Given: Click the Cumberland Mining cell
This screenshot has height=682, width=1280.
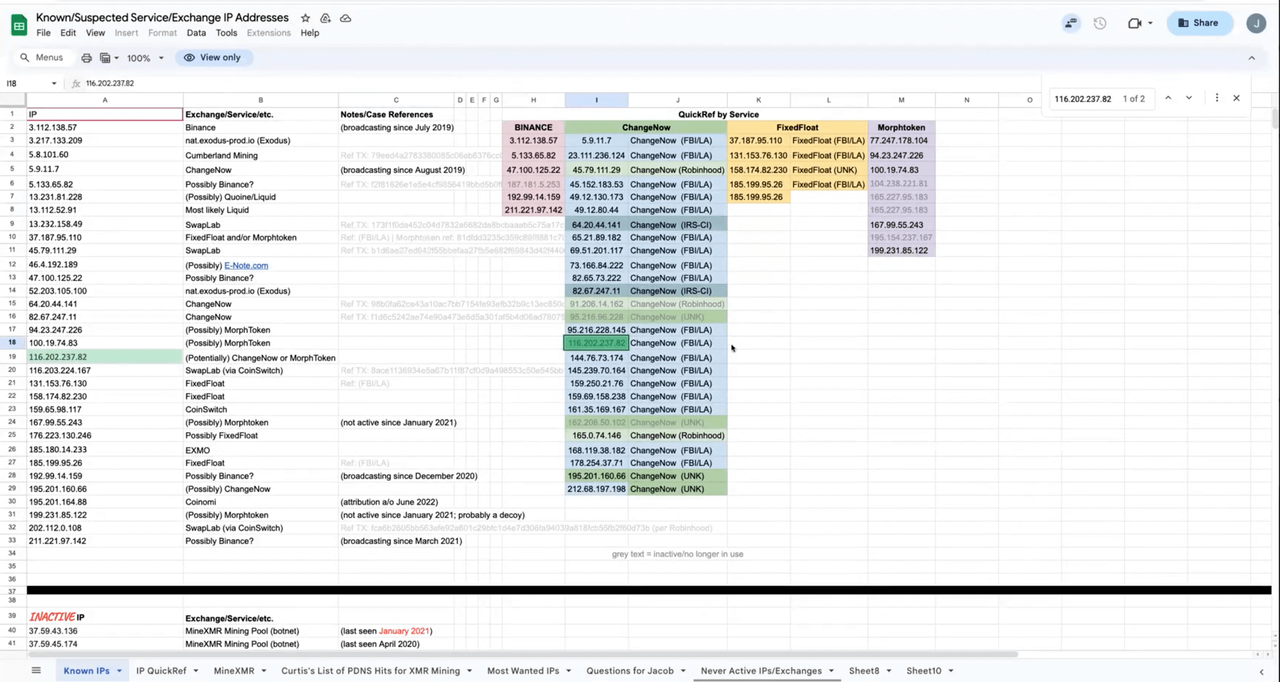Looking at the screenshot, I should click(260, 155).
